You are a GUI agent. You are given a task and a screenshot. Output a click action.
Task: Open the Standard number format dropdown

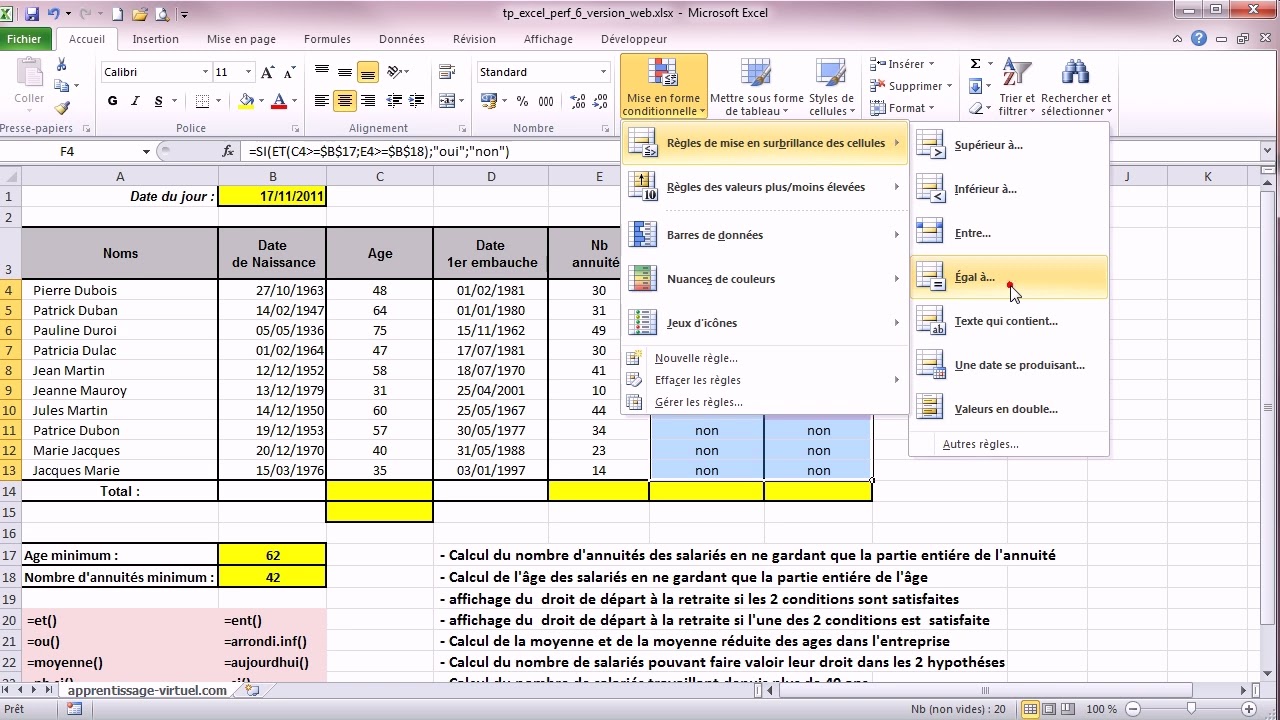click(x=603, y=72)
